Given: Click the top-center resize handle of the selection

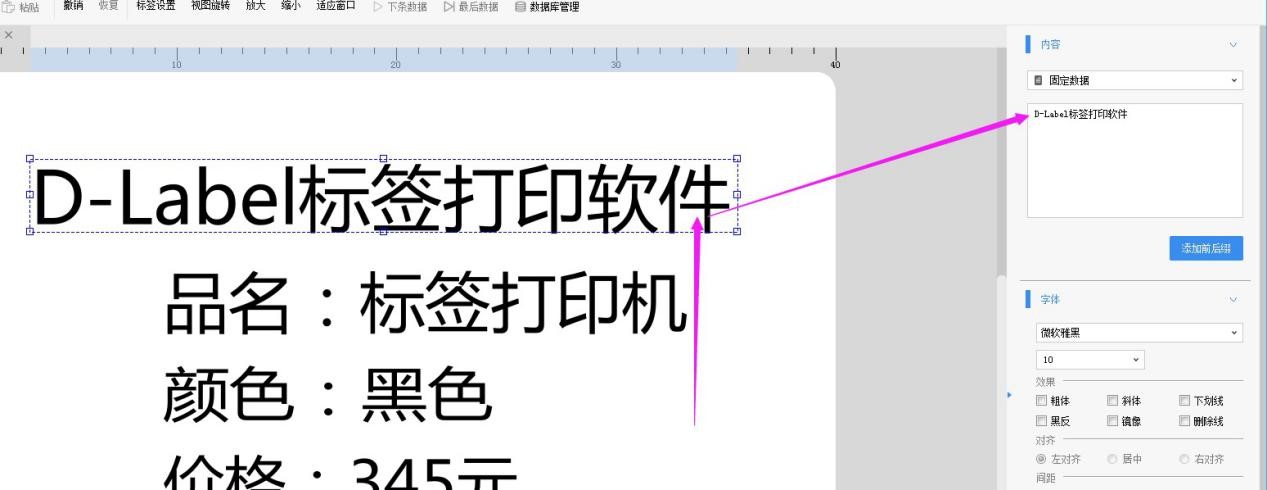Looking at the screenshot, I should click(383, 158).
